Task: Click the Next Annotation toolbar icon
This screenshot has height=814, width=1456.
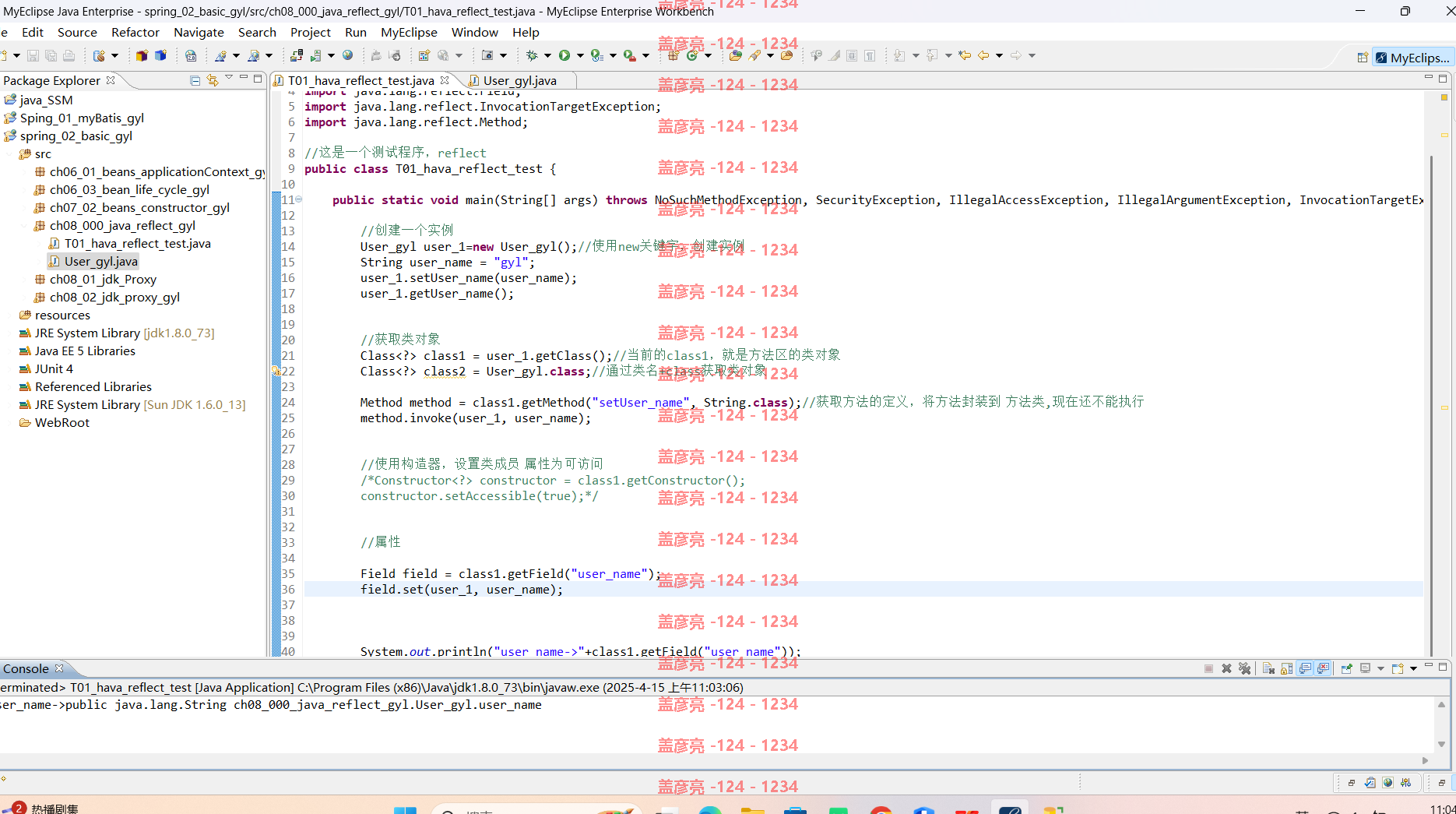Action: click(901, 55)
